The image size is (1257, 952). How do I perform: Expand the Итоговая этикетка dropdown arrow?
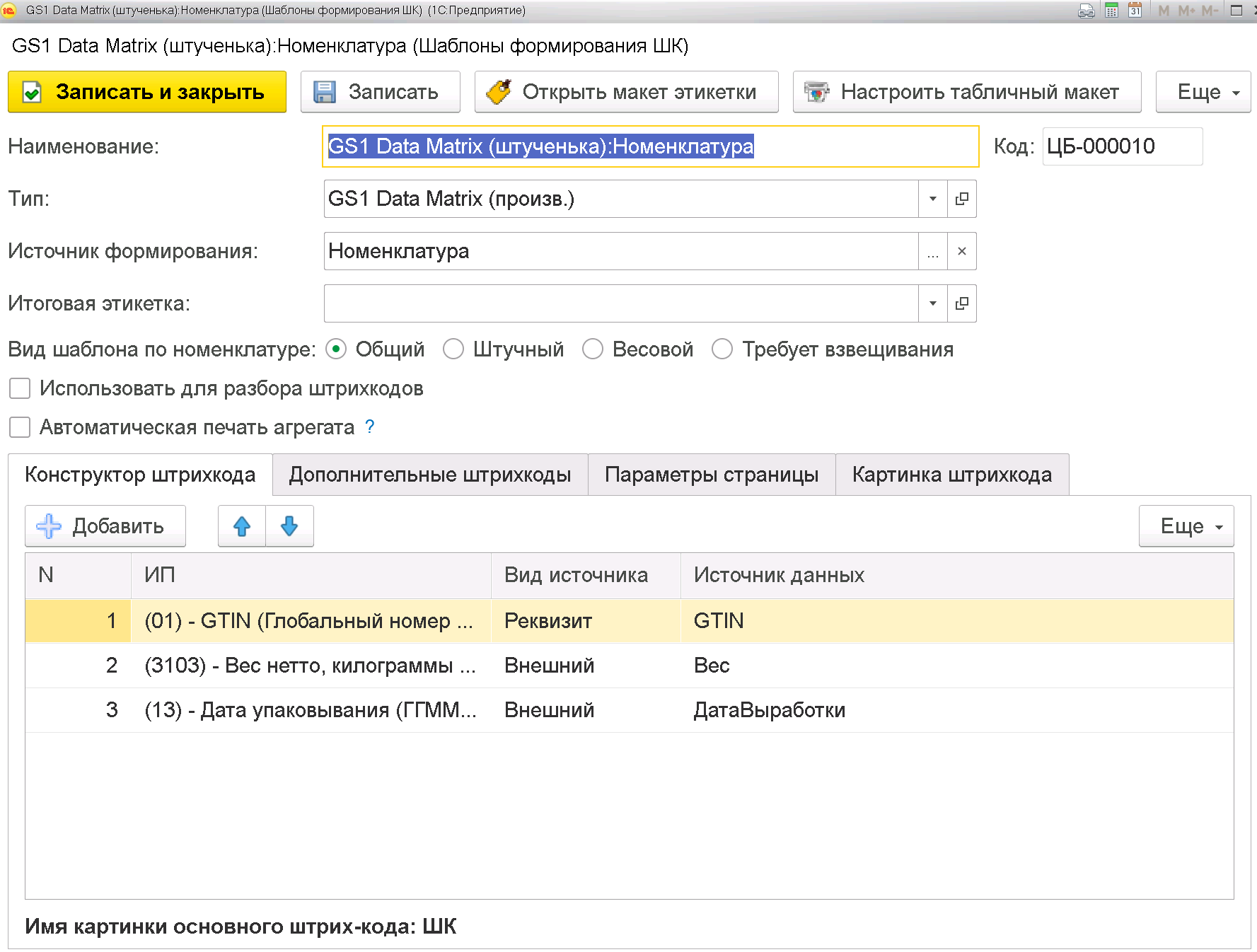click(933, 303)
